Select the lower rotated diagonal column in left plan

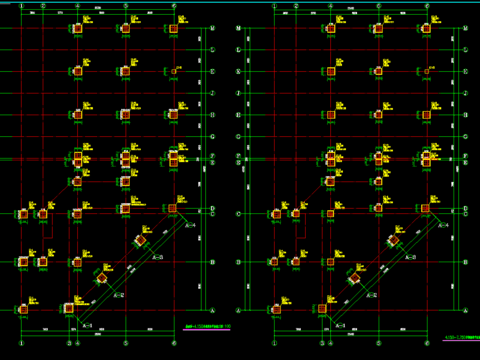pos(102,278)
